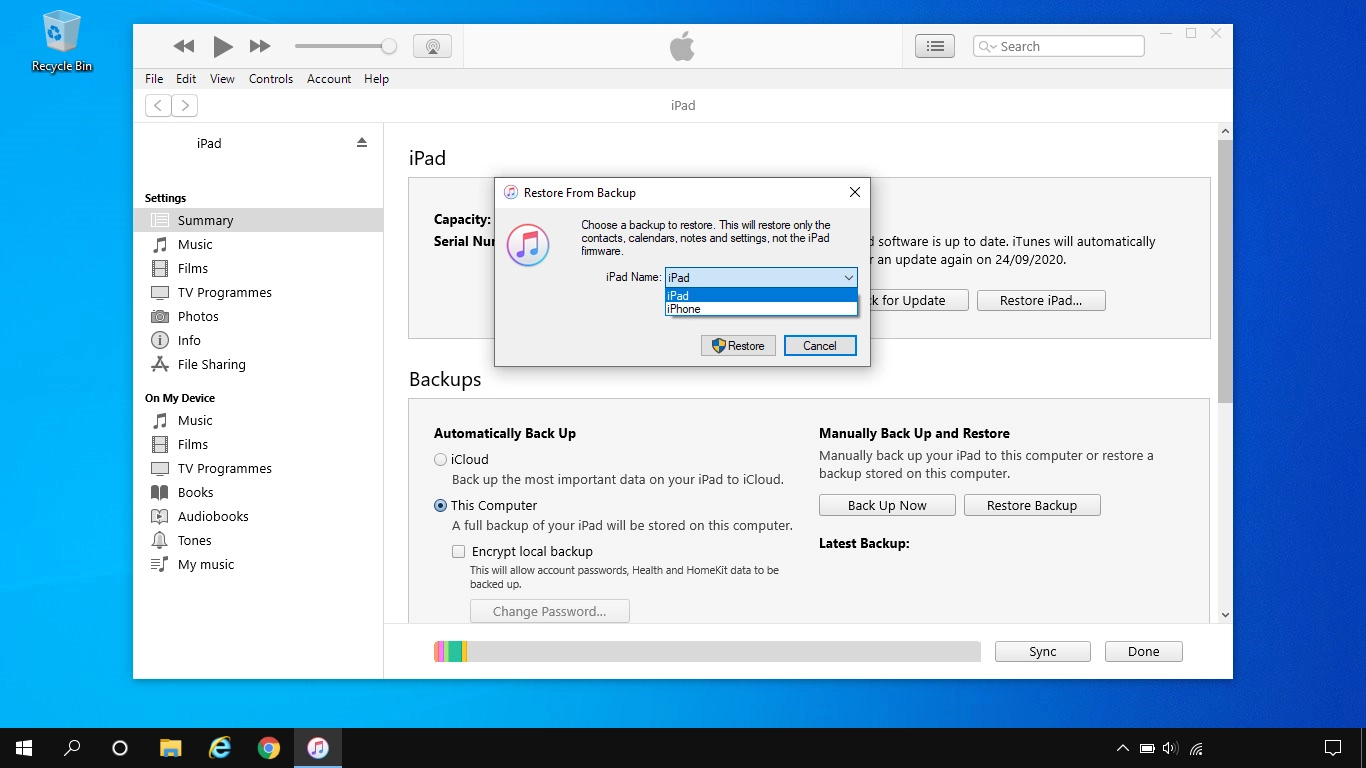1366x768 pixels.
Task: Click Restore in the backup dialog
Action: [x=738, y=345]
